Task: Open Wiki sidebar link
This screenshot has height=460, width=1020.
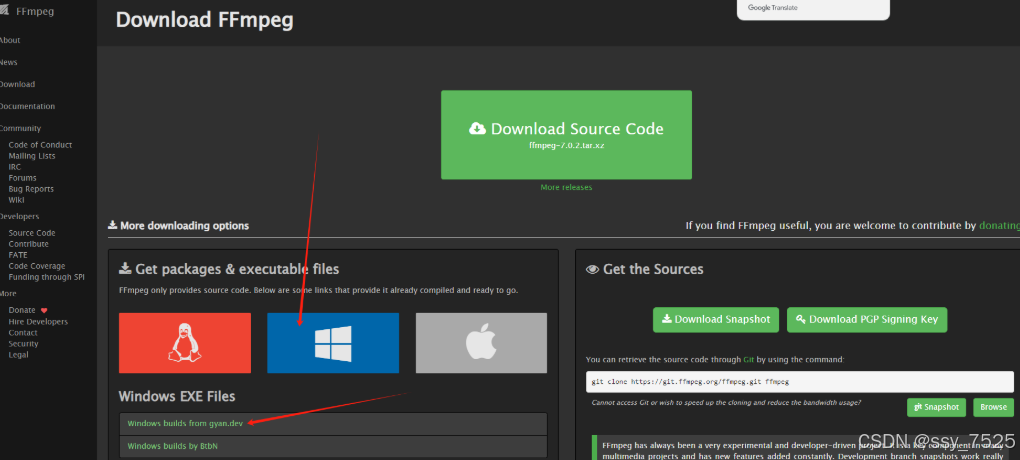Action: point(16,200)
